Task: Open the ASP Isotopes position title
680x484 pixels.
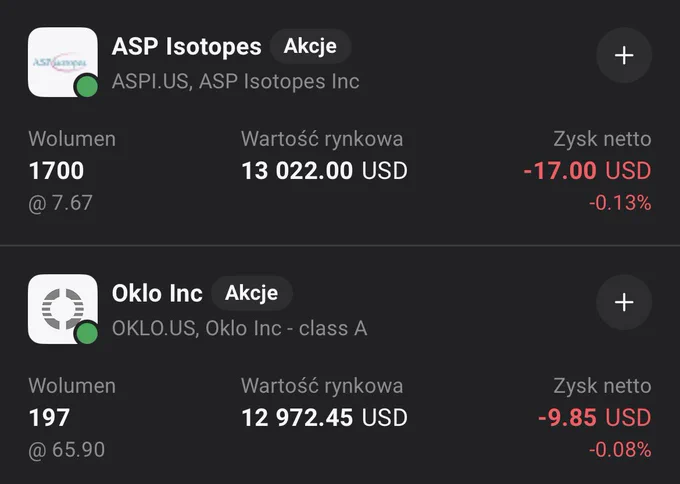Action: coord(186,46)
